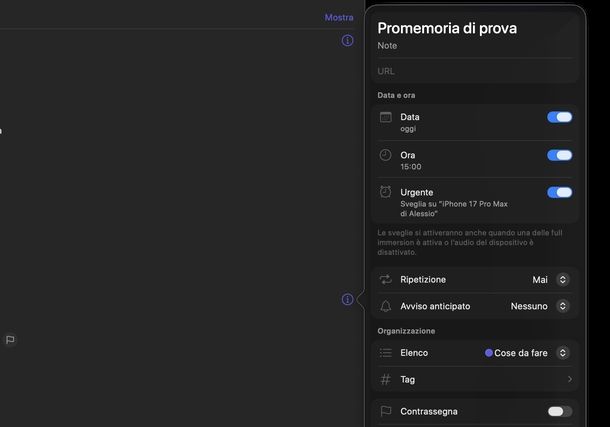Click the date value oggi
Image resolution: width=610 pixels, height=427 pixels.
[408, 129]
